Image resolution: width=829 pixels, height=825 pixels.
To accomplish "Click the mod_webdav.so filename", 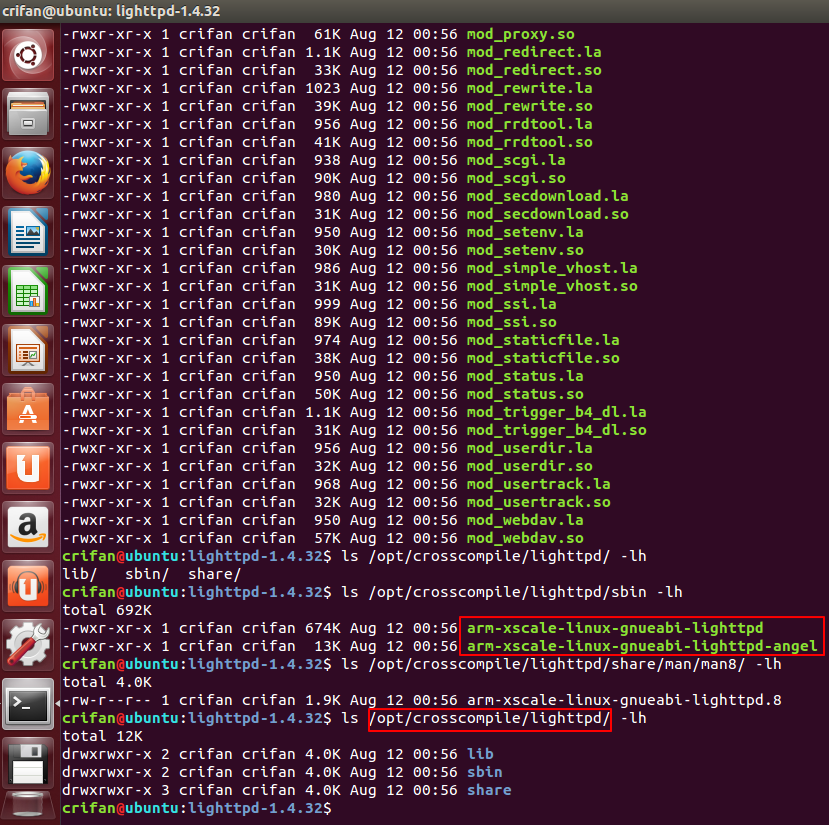I will pyautogui.click(x=525, y=538).
